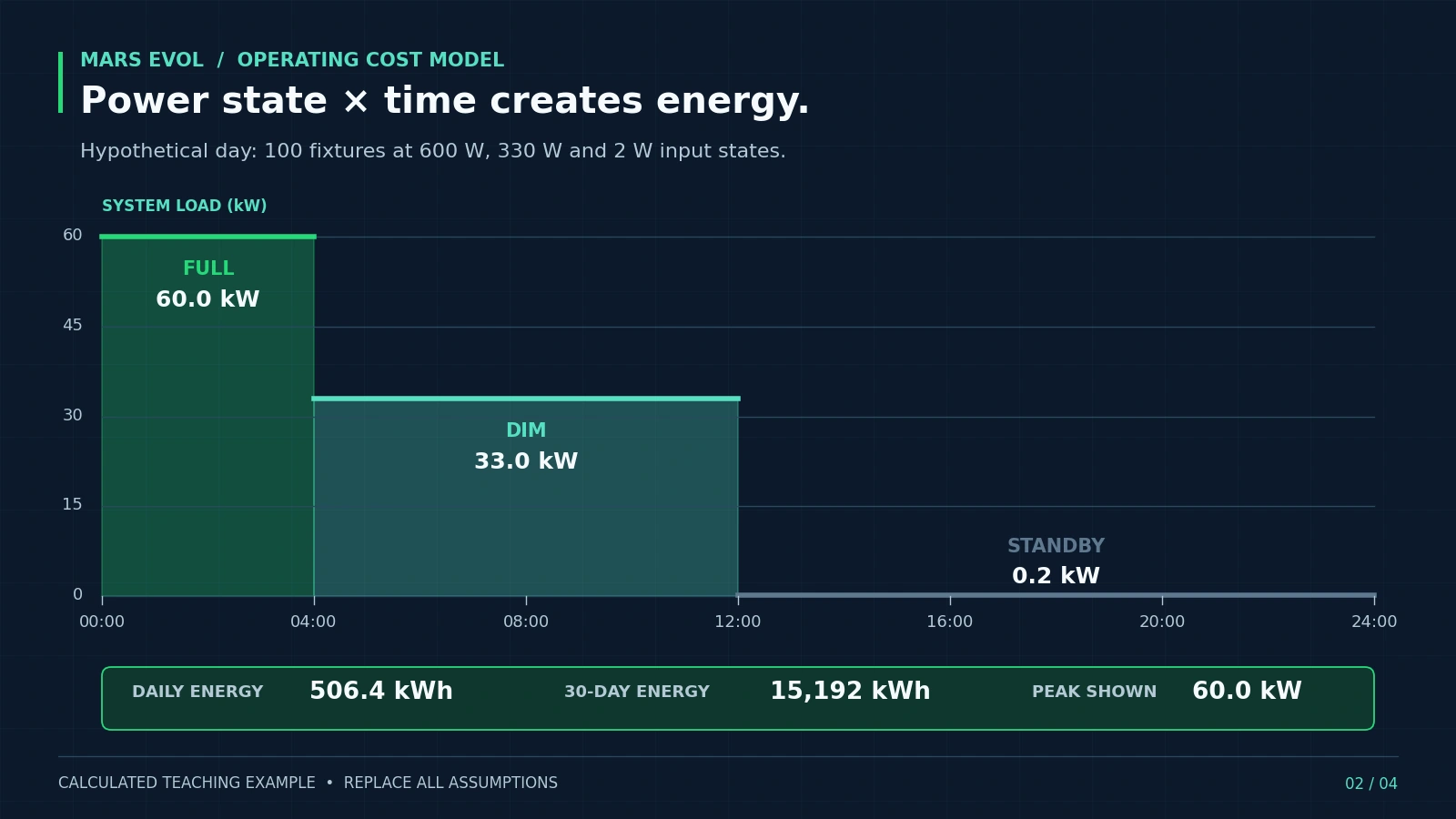Click the y-axis tick label 60
This screenshot has height=819, width=1456.
[73, 235]
